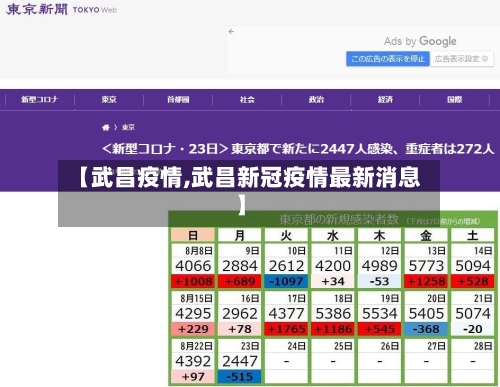Click the red +1258 change cell

426,281
